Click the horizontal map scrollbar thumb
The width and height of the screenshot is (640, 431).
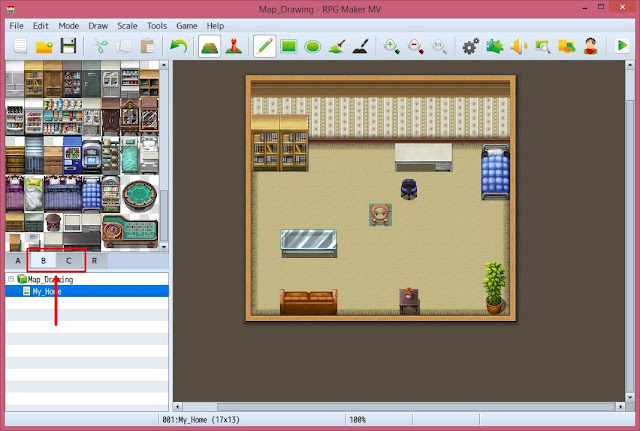click(x=416, y=407)
